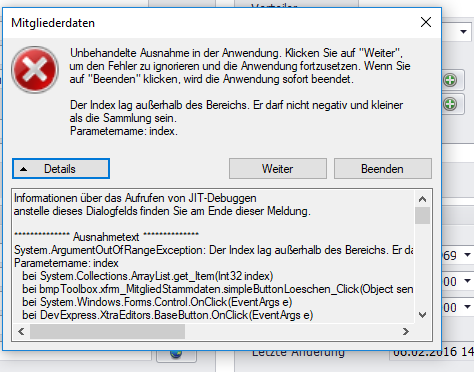Collapse the Details section
This screenshot has height=372, width=474.
click(61, 169)
